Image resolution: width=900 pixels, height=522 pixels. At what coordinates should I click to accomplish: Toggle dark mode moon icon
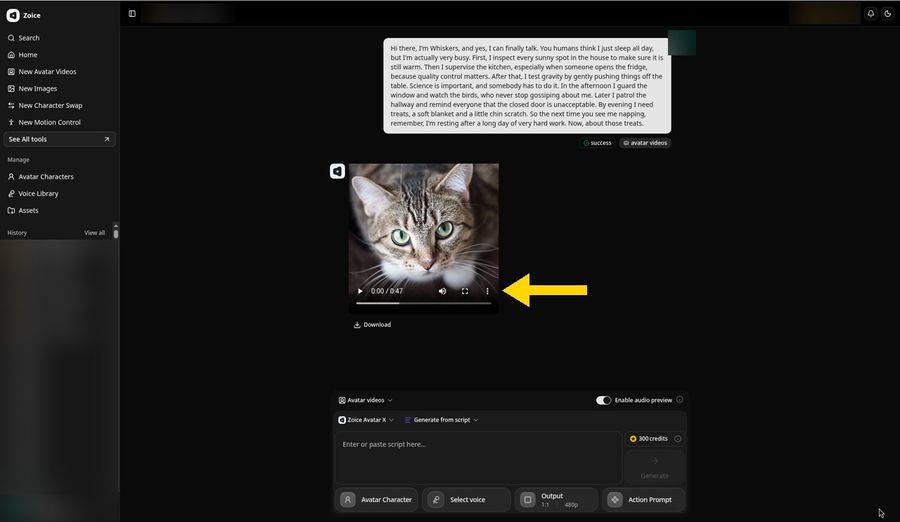(887, 14)
